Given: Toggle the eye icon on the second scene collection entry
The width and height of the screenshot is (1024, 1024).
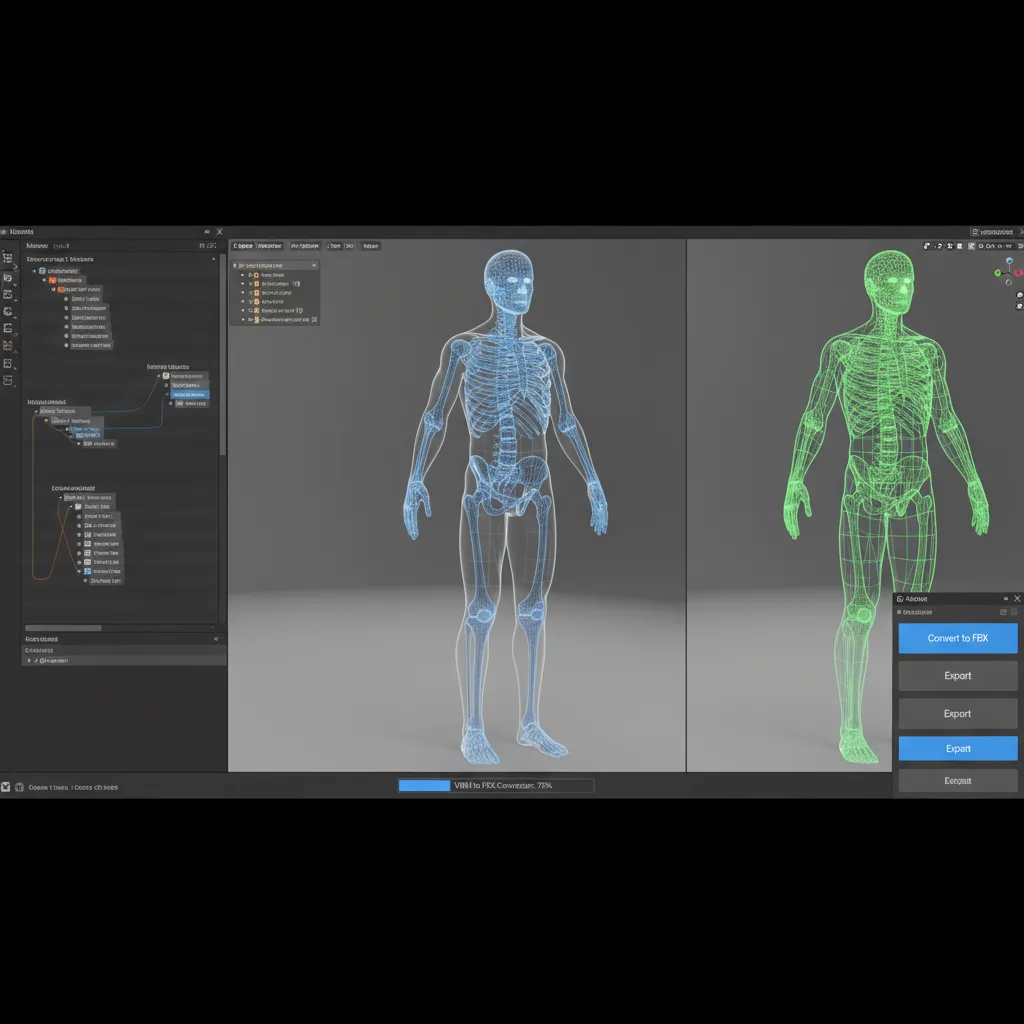Looking at the screenshot, I should coord(243,283).
